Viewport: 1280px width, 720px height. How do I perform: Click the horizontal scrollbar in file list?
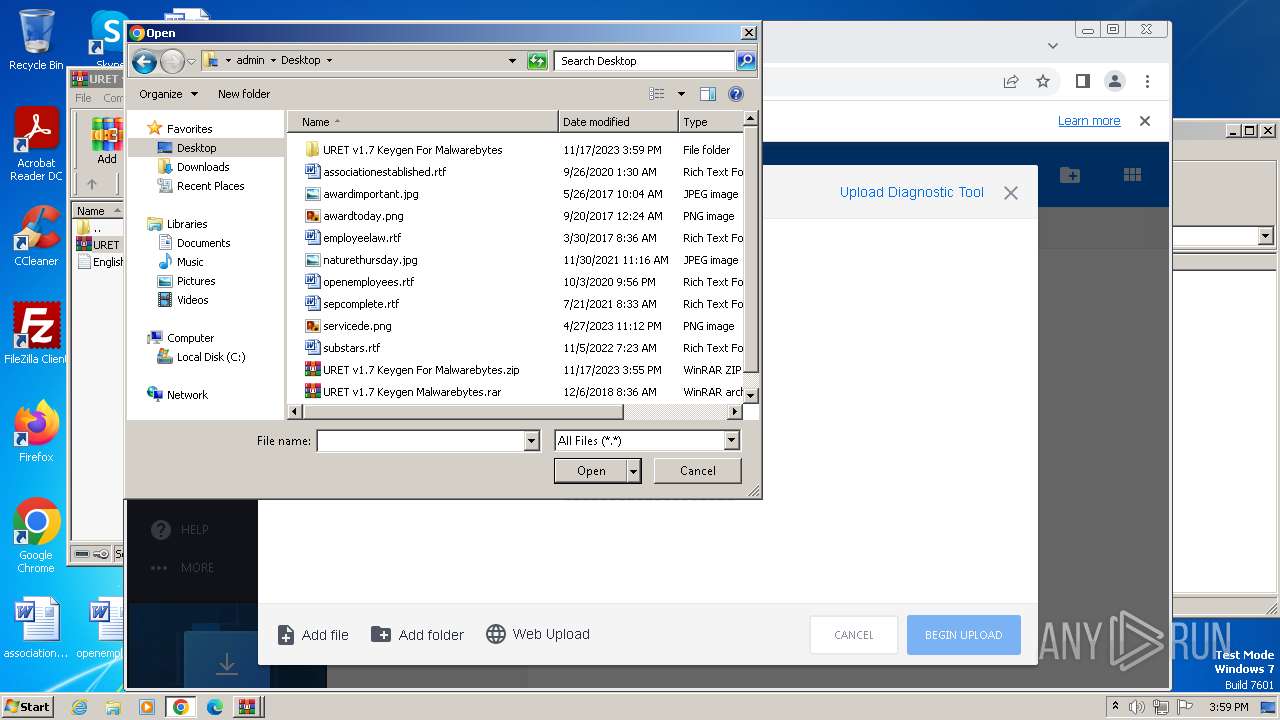click(462, 412)
